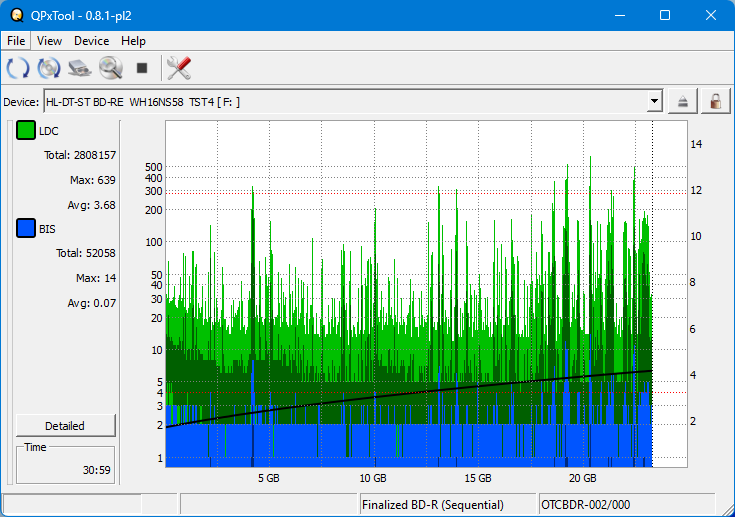Click the green LDC color swatch
The height and width of the screenshot is (517, 735).
click(x=26, y=130)
